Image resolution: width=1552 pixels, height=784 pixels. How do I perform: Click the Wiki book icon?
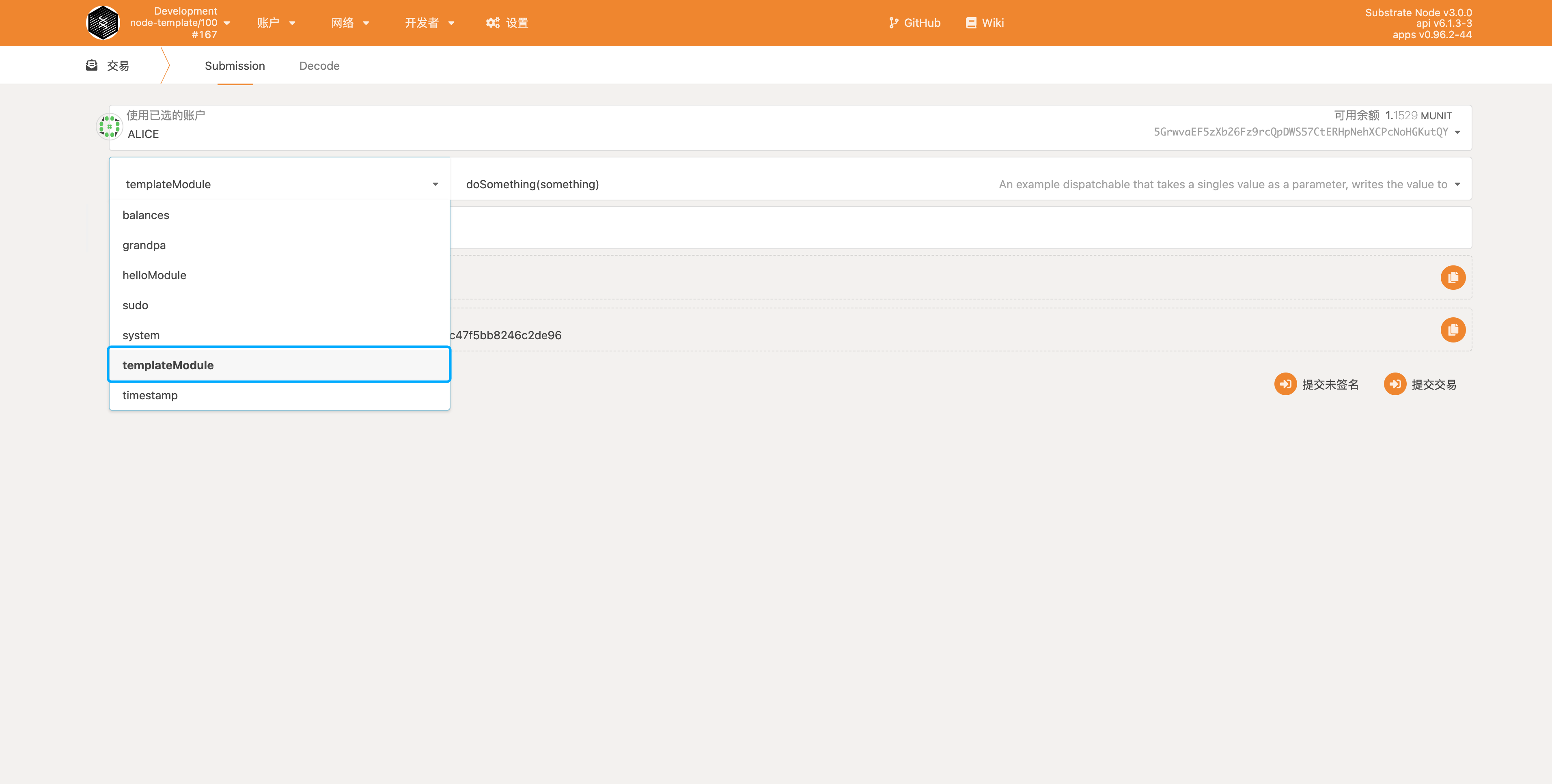pyautogui.click(x=970, y=23)
